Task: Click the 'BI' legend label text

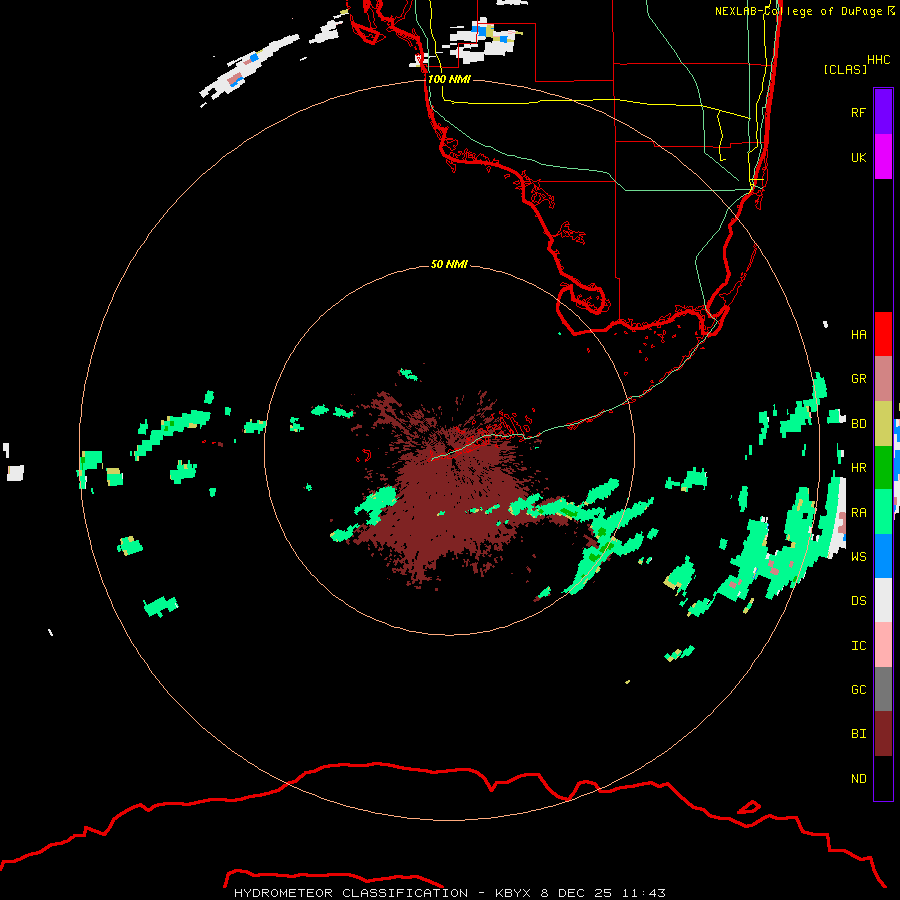Action: click(858, 734)
